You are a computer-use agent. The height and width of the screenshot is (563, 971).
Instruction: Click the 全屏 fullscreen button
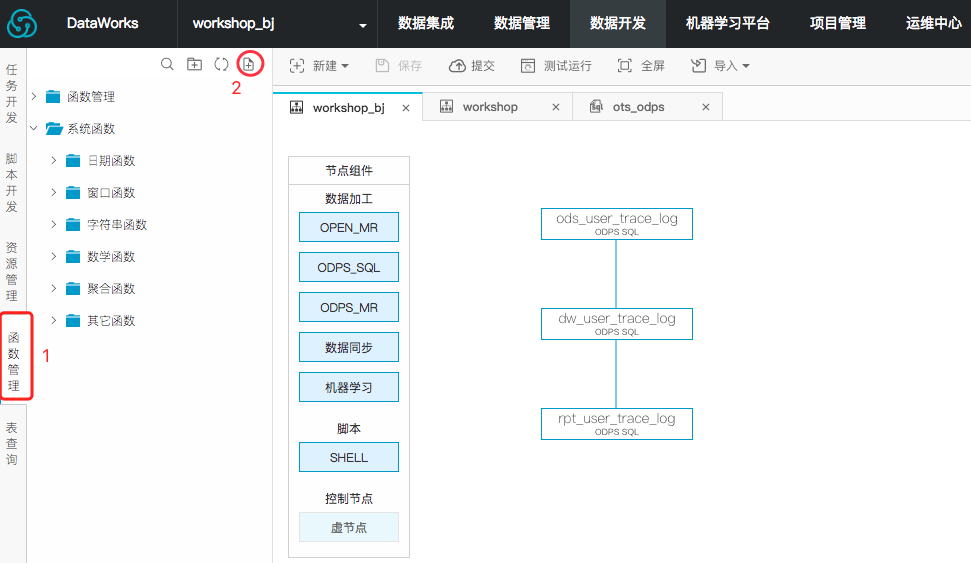click(x=641, y=66)
